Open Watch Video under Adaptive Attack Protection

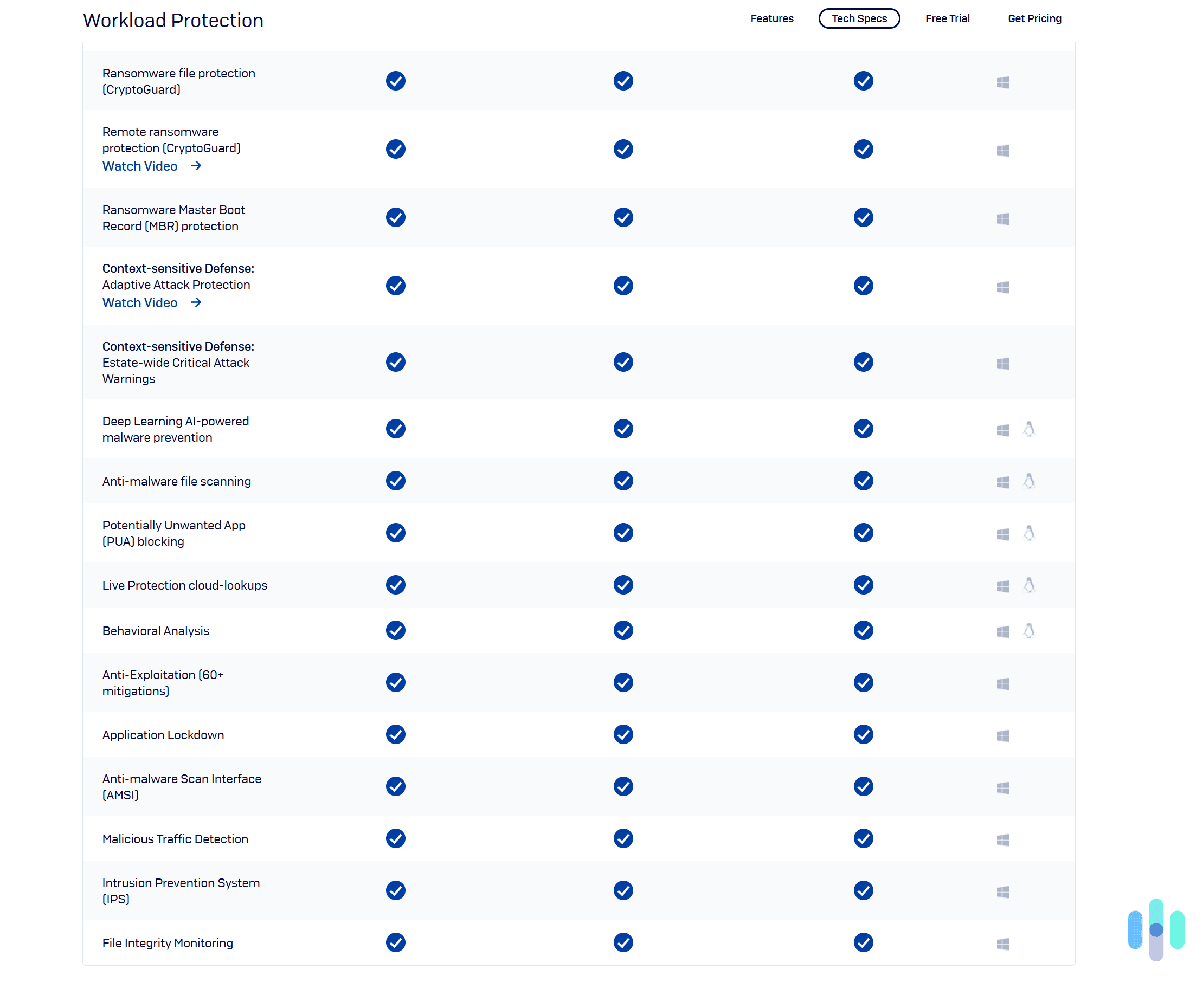click(x=140, y=302)
